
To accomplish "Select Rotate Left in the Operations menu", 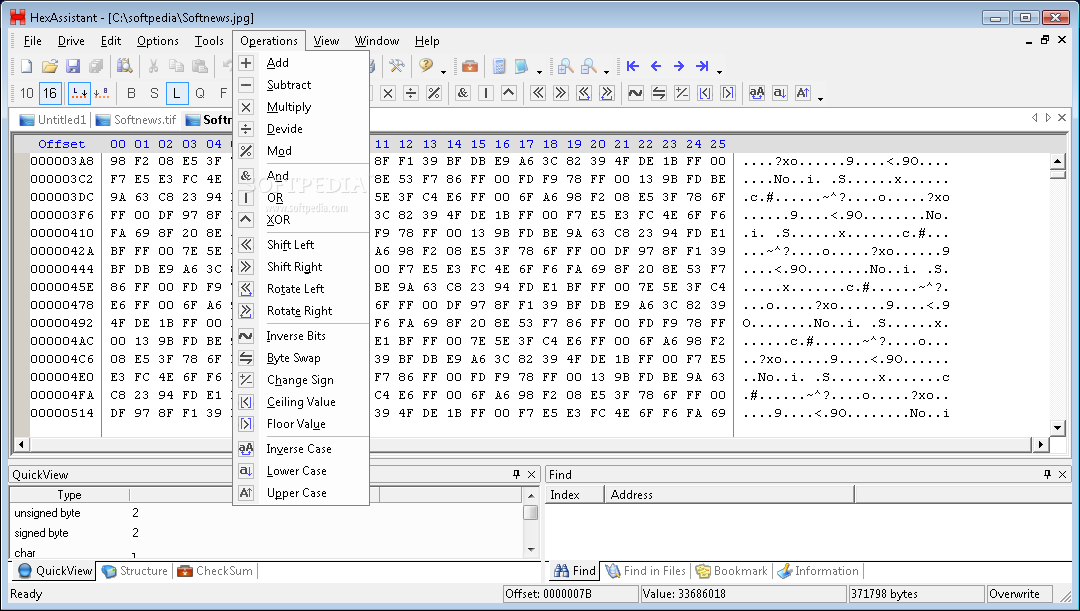I will 302,289.
